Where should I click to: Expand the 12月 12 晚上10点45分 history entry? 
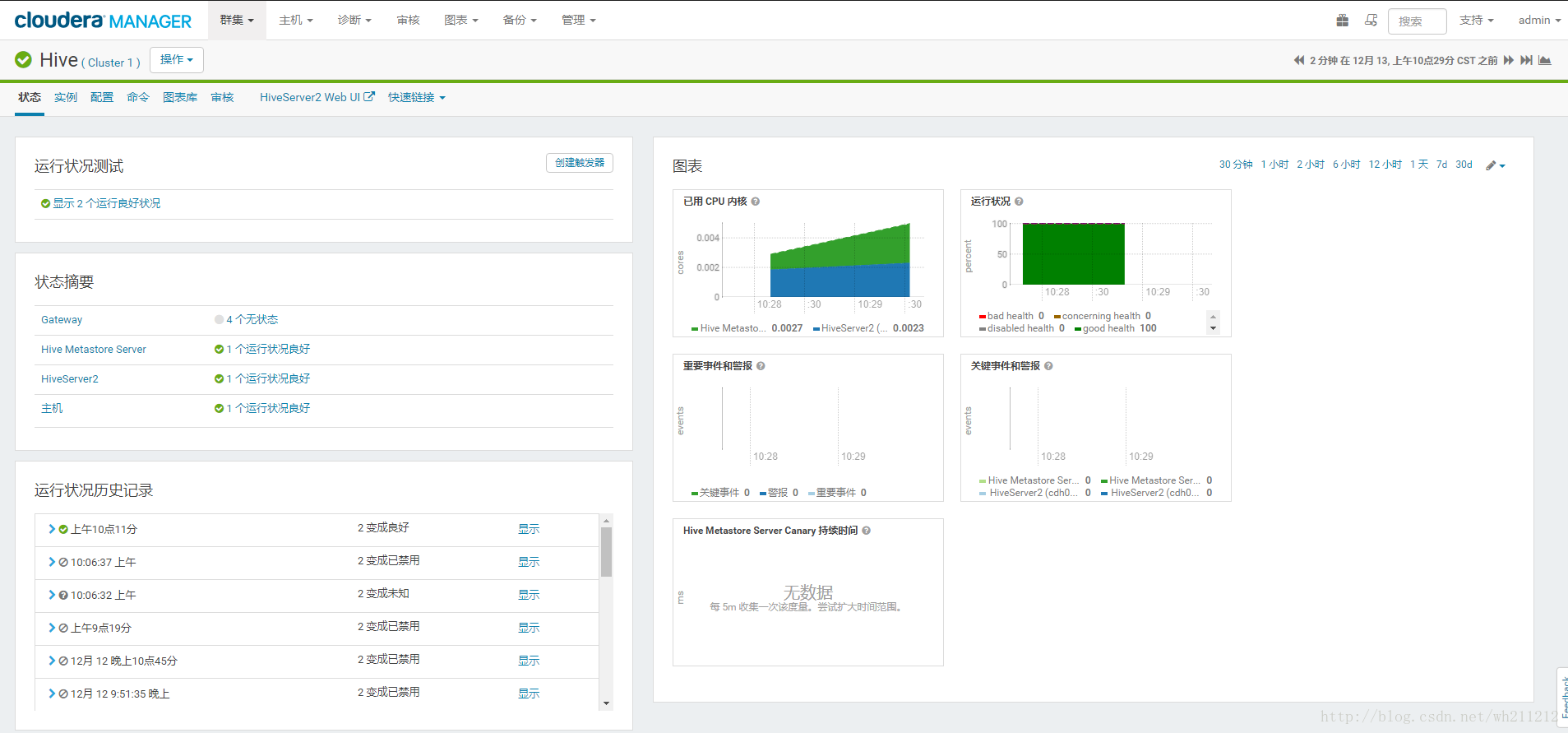(52, 661)
